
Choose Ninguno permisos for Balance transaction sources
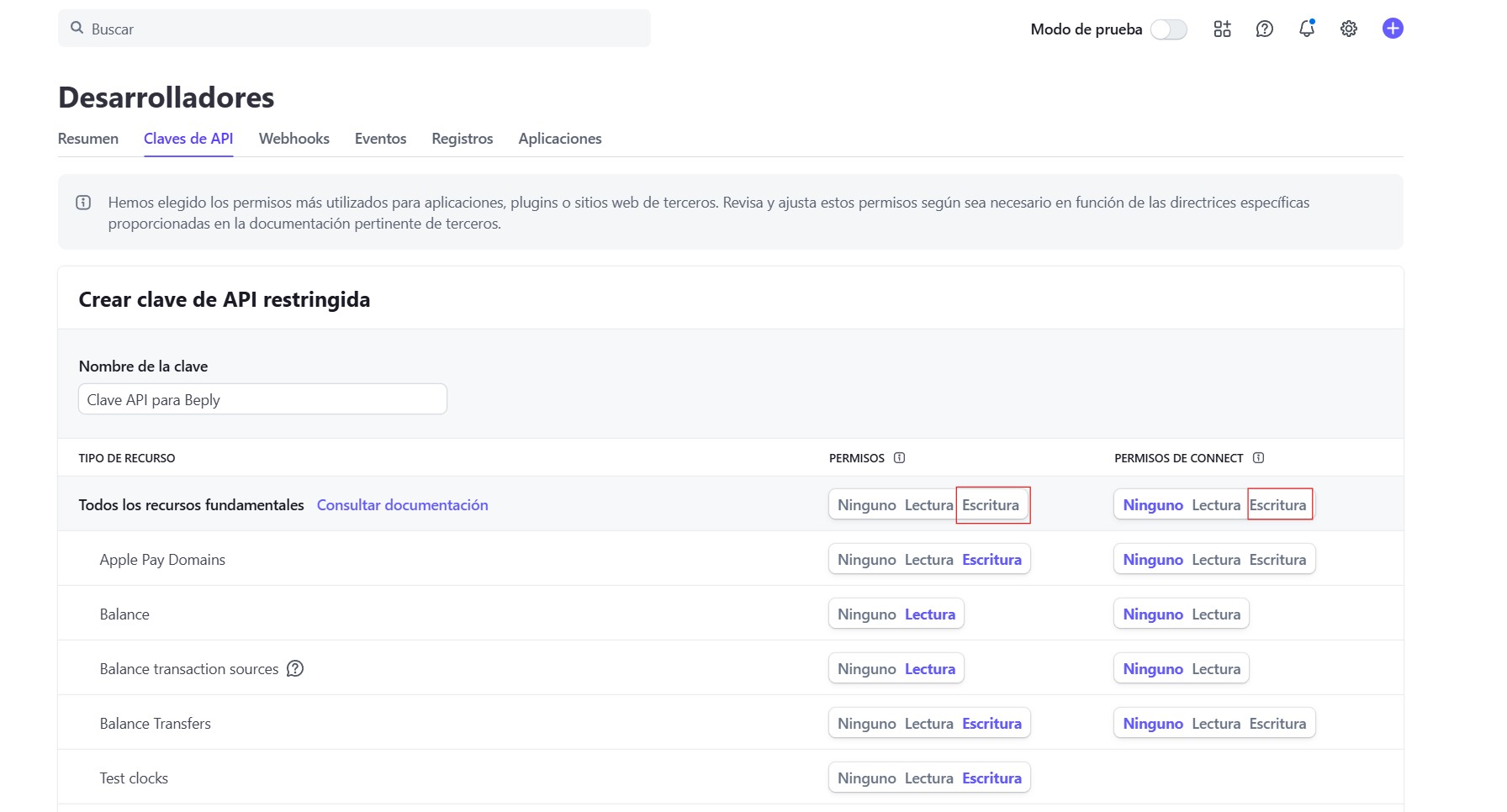click(x=867, y=669)
